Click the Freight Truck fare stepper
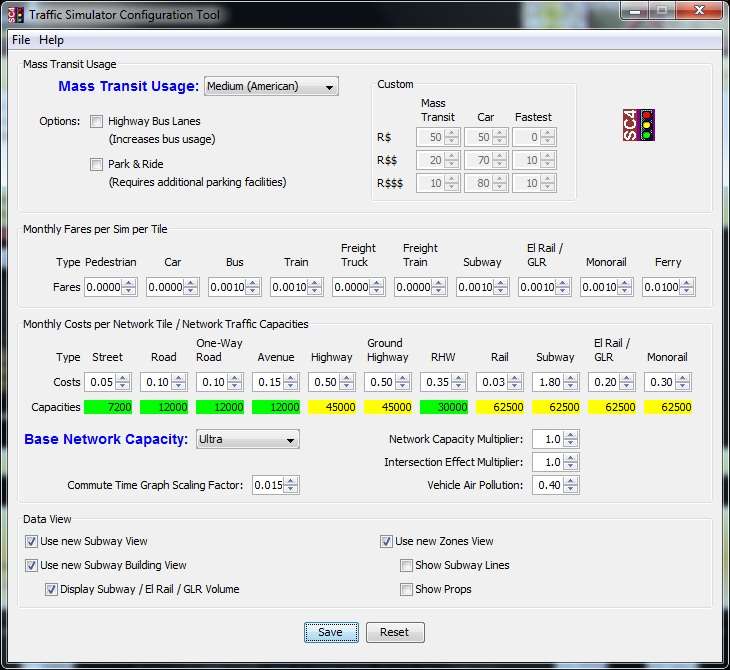 pyautogui.click(x=376, y=287)
